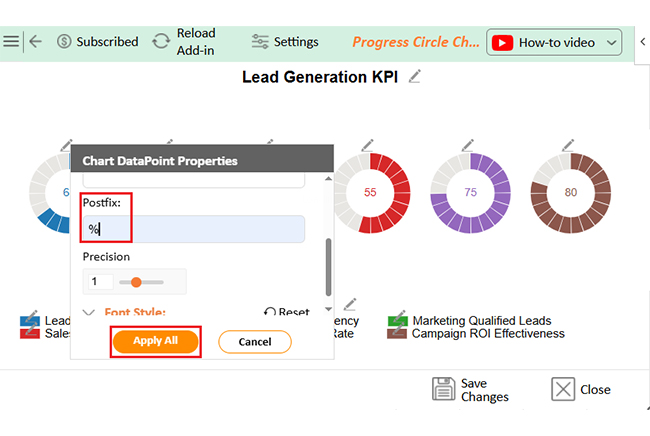Click the back arrow icon
This screenshot has height=436, width=650.
36,42
